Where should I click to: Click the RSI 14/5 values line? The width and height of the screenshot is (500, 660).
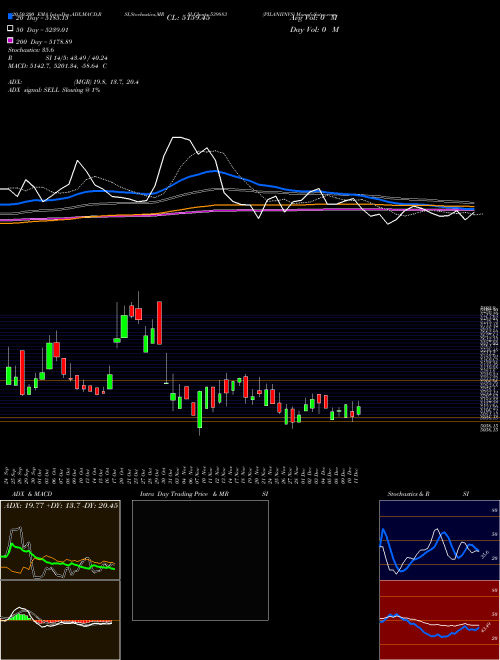tap(58, 58)
